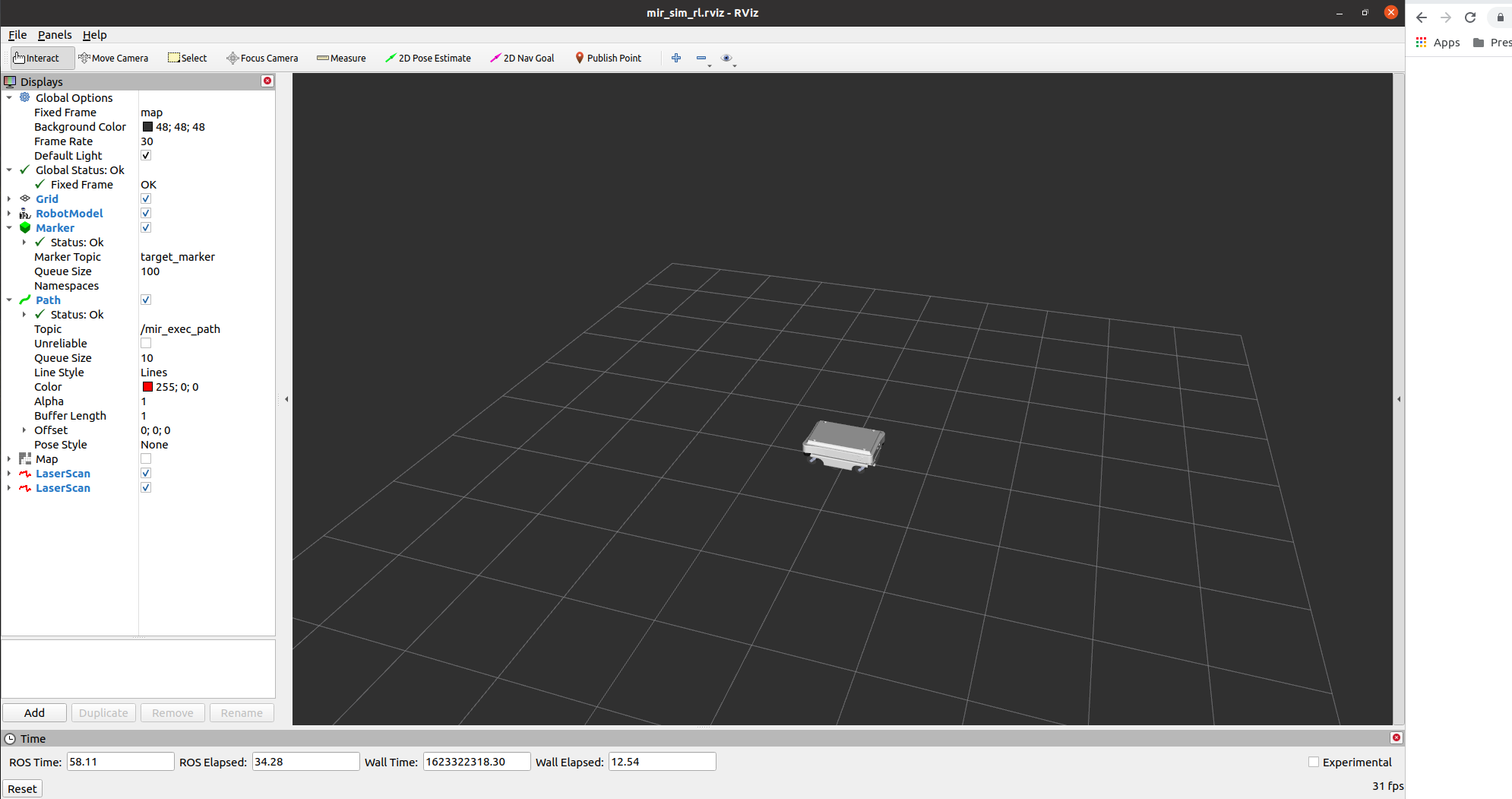Collapse the Global Options tree node
Viewport: 1512px width, 799px height.
(9, 97)
